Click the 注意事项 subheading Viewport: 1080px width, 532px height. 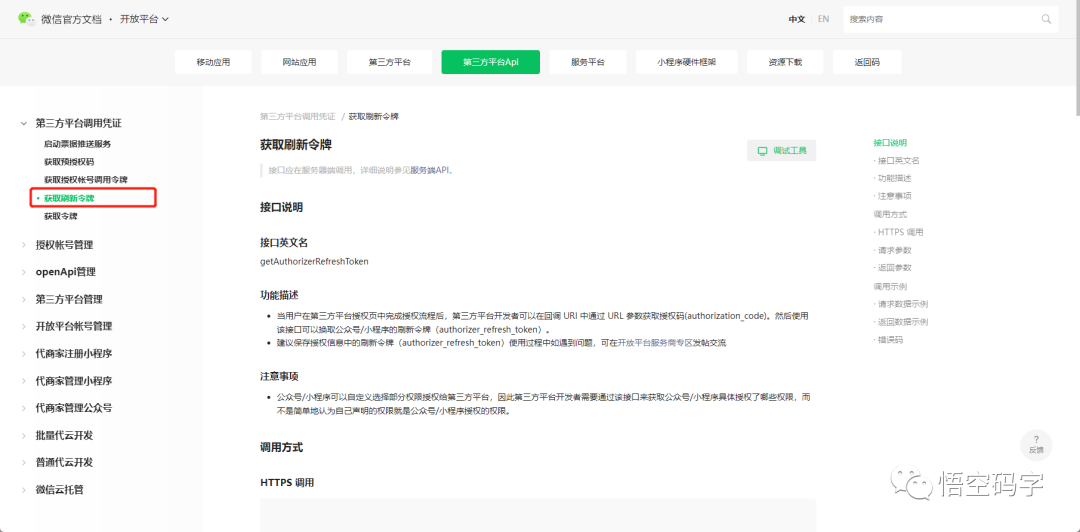click(279, 377)
